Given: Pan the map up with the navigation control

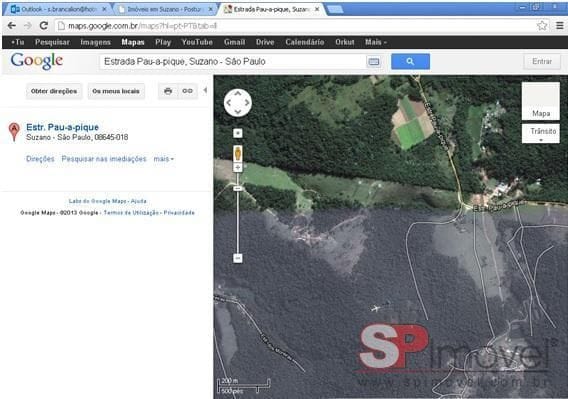Looking at the screenshot, I should pyautogui.click(x=238, y=94).
